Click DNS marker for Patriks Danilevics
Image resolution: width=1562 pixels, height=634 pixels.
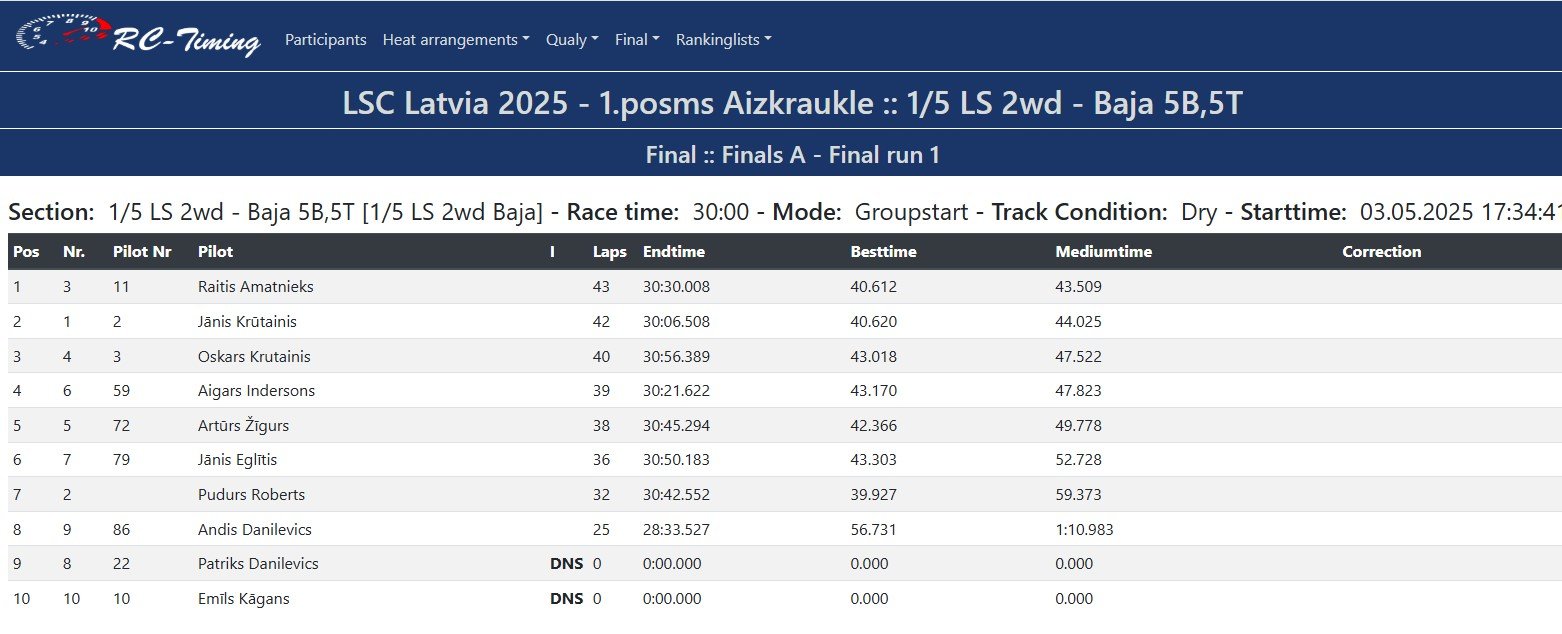click(x=566, y=564)
